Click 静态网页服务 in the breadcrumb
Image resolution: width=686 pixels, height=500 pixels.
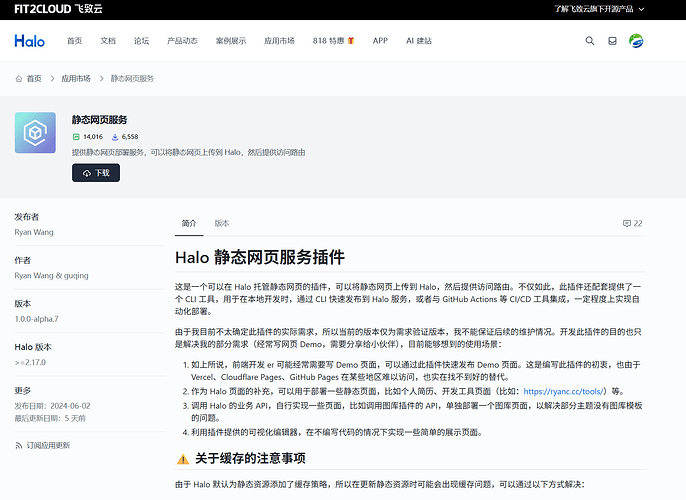(132, 79)
